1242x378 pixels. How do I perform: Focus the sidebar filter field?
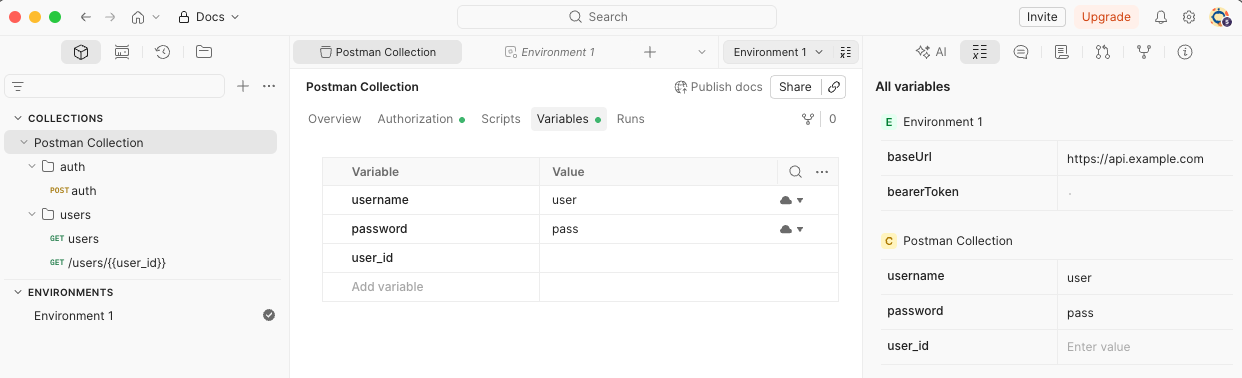115,87
